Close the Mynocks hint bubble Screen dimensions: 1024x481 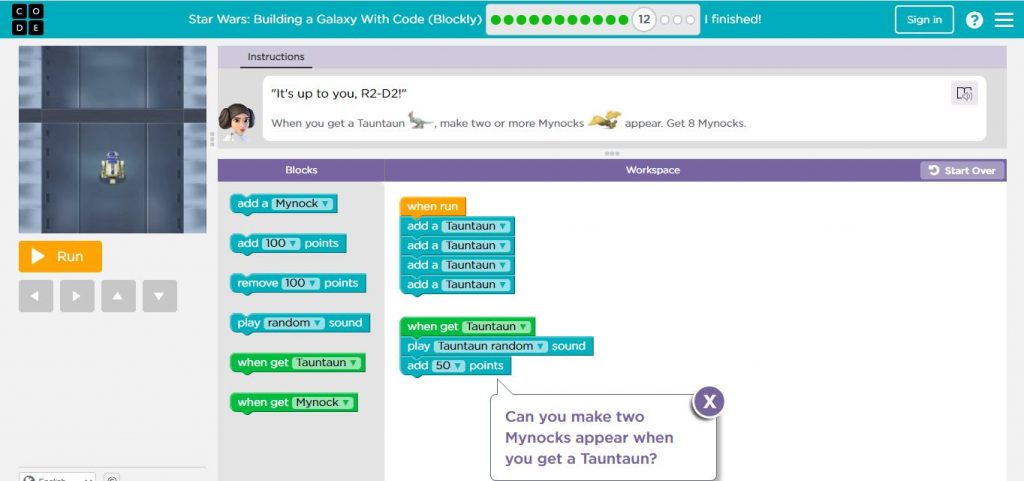coord(709,403)
